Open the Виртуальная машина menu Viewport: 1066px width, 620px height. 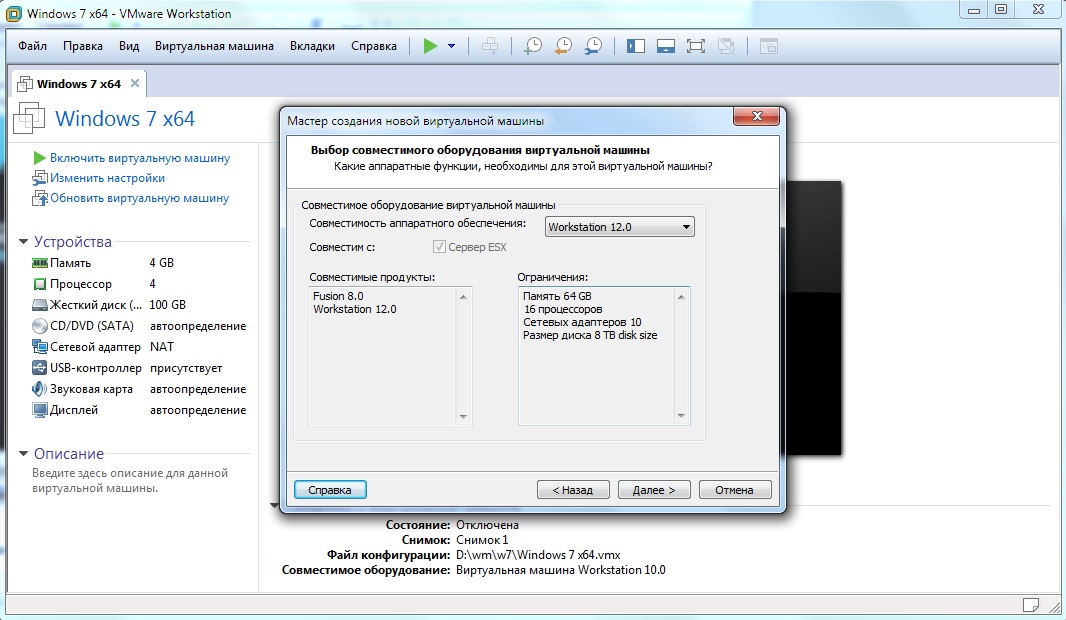(214, 46)
